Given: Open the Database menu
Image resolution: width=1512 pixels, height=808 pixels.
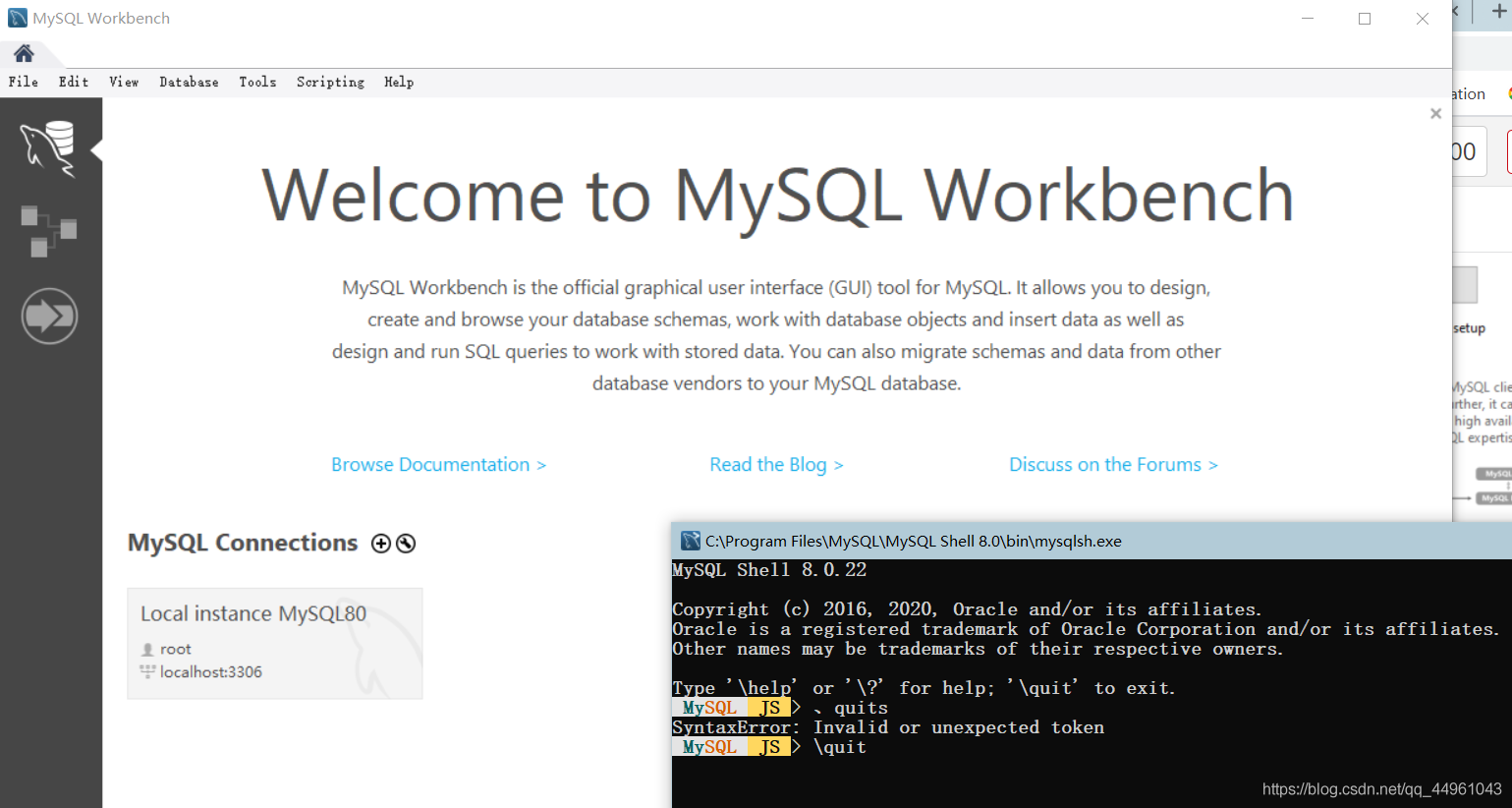Looking at the screenshot, I should (x=190, y=83).
